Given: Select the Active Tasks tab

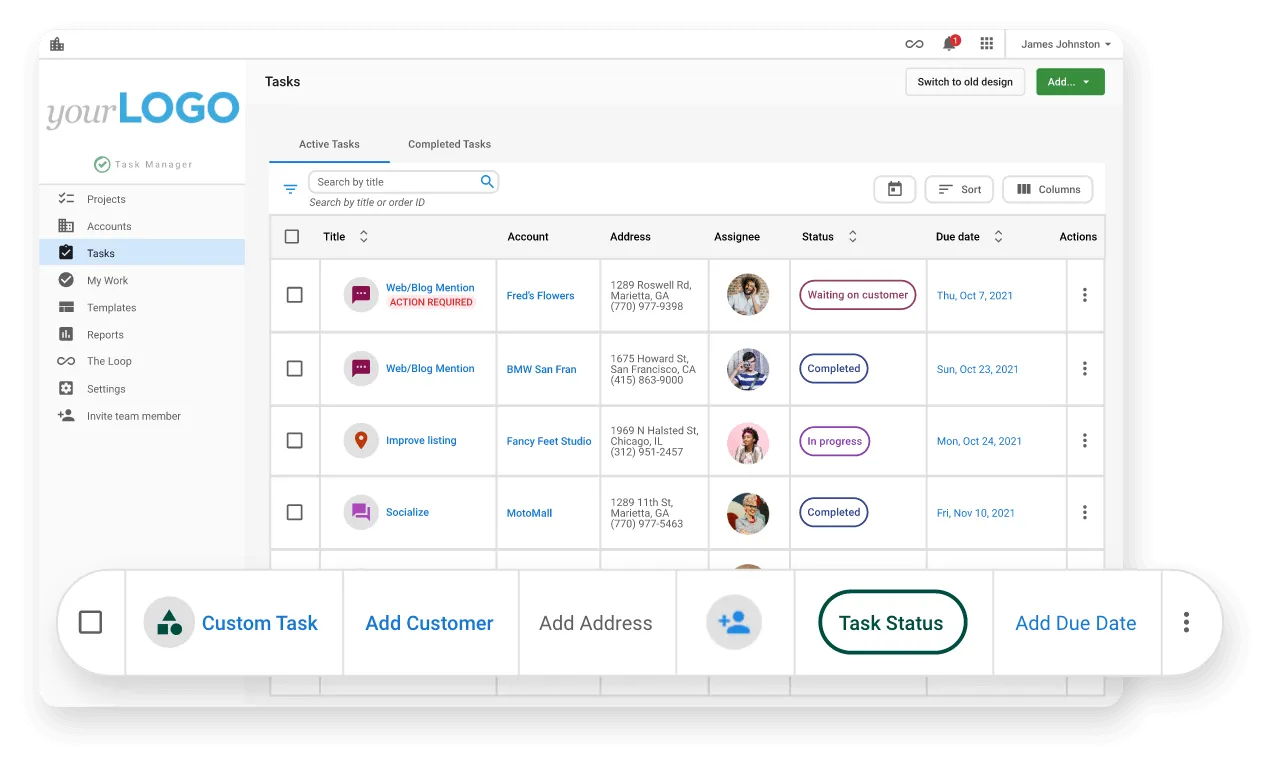Looking at the screenshot, I should pyautogui.click(x=329, y=143).
